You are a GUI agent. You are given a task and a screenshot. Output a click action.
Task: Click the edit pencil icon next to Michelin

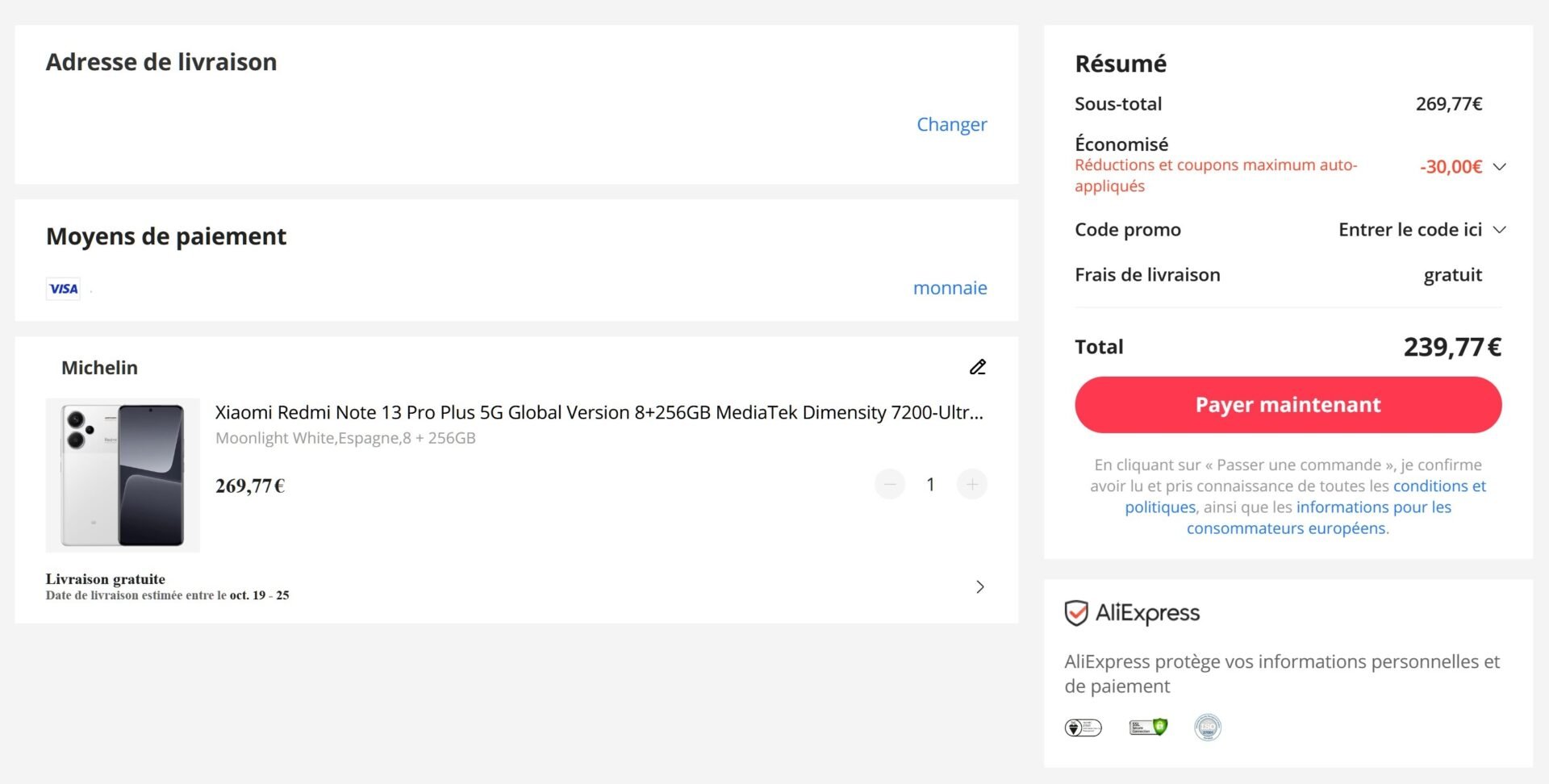(978, 367)
